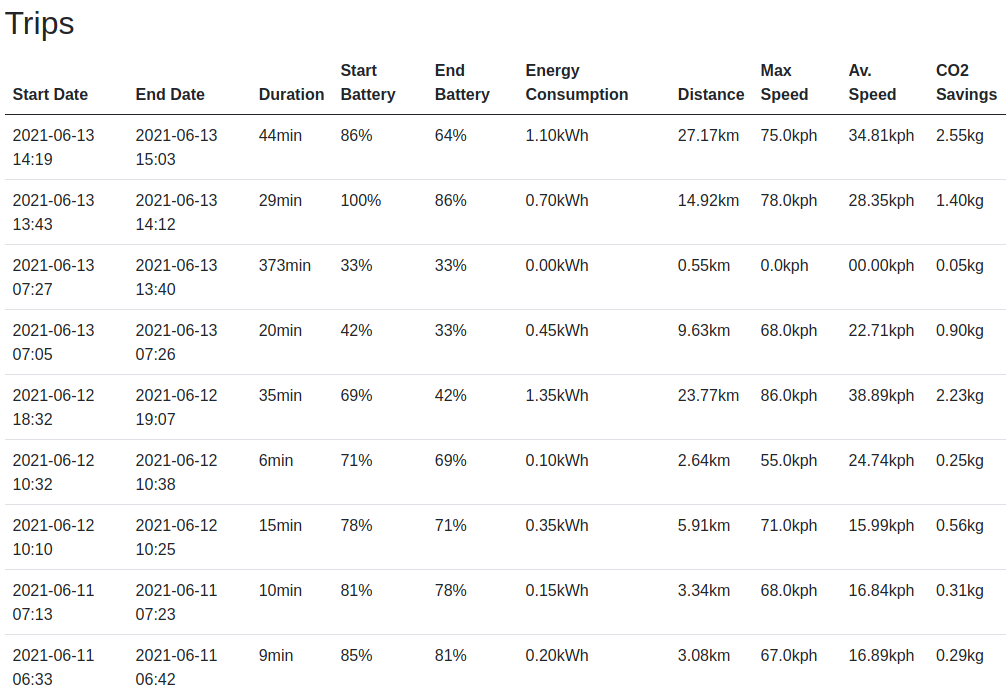
Task: Click the 373min duration cell
Action: (x=285, y=266)
